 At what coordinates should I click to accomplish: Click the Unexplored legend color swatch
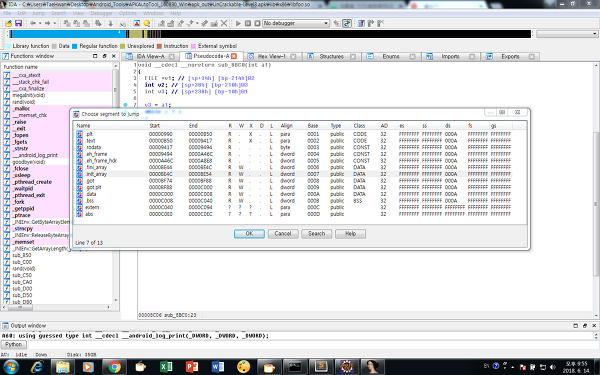coord(122,46)
